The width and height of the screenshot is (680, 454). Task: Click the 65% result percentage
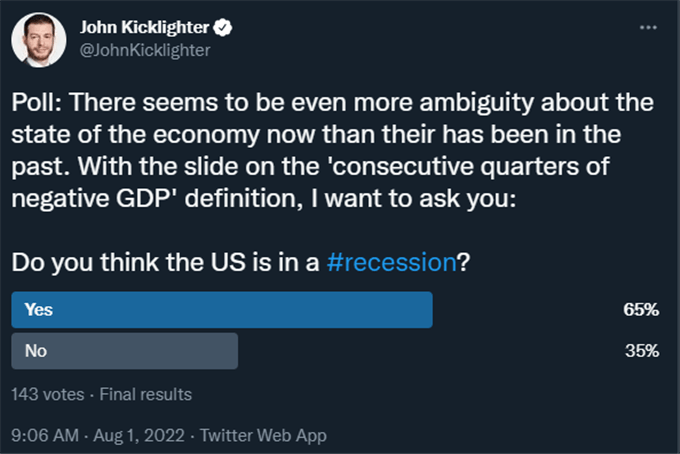click(x=641, y=310)
